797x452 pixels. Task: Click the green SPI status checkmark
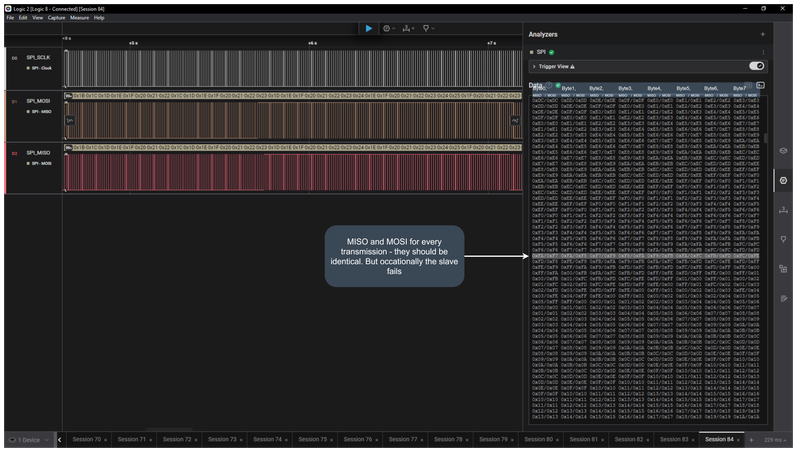551,52
